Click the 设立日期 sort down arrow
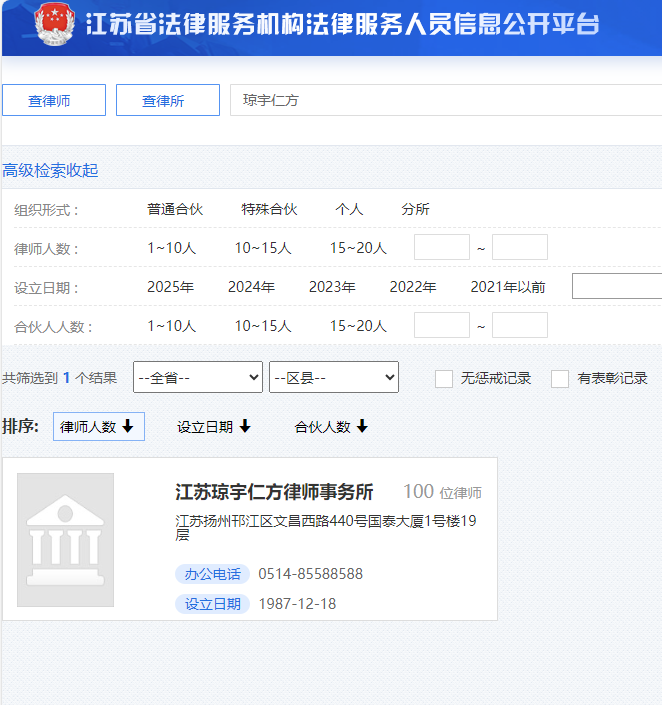The image size is (662, 705). 245,426
